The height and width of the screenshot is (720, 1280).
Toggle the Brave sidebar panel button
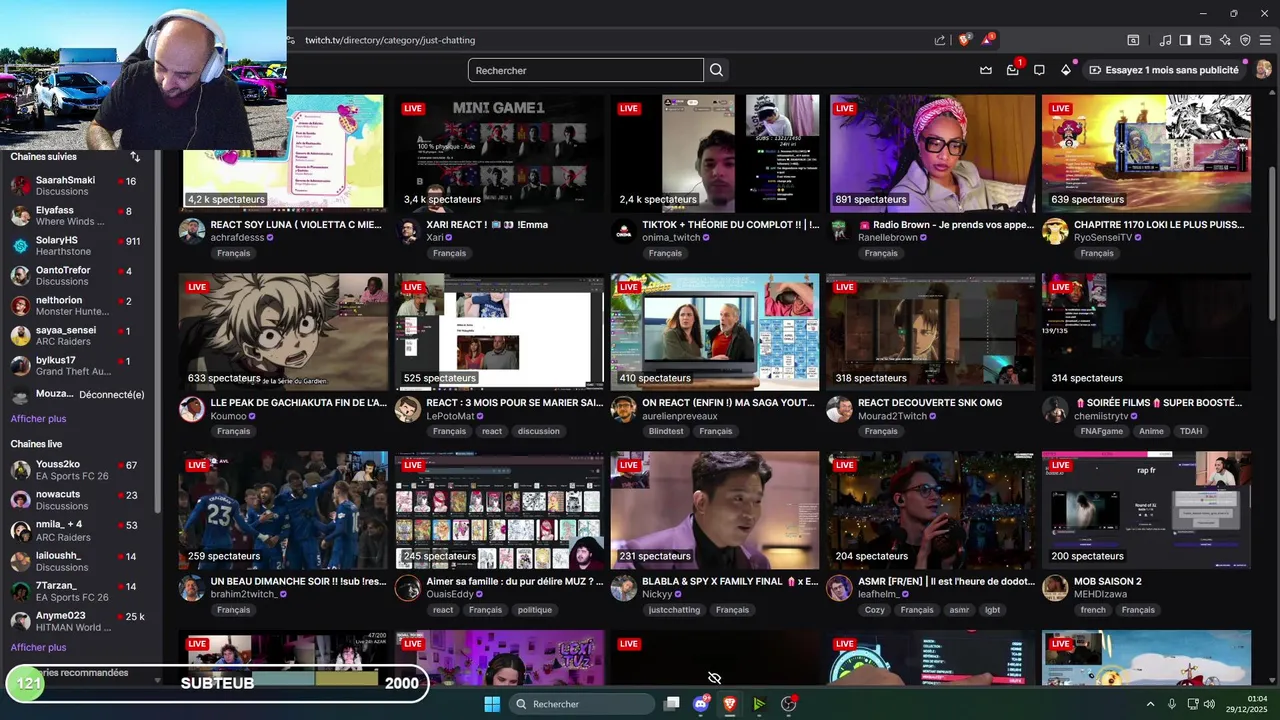pos(1185,40)
